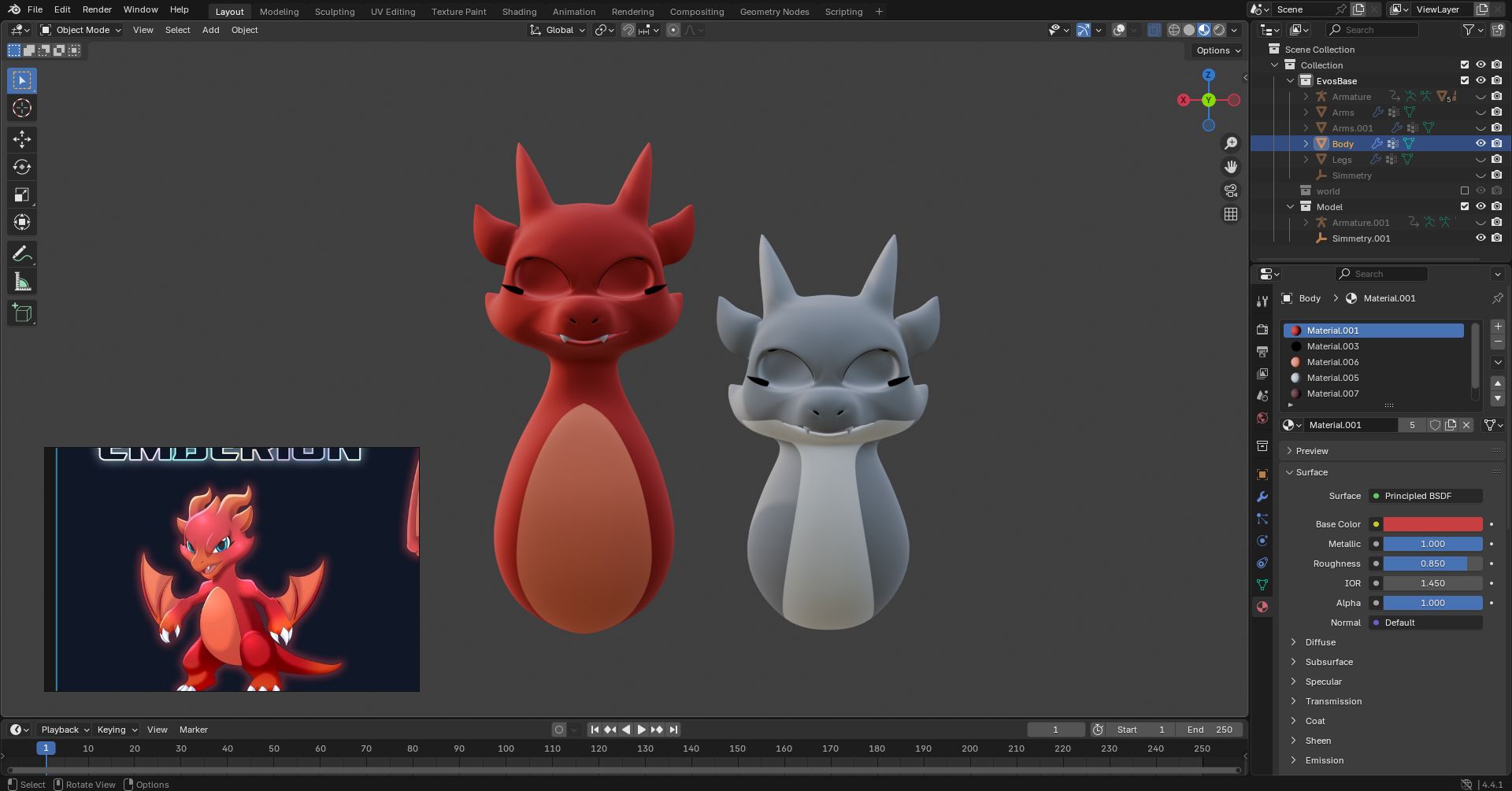
Task: Click the pan view hand icon
Action: point(1231,167)
